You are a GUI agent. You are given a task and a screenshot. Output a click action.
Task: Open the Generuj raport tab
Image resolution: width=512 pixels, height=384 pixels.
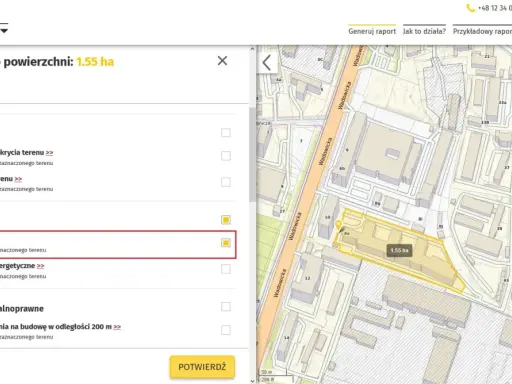pos(372,31)
